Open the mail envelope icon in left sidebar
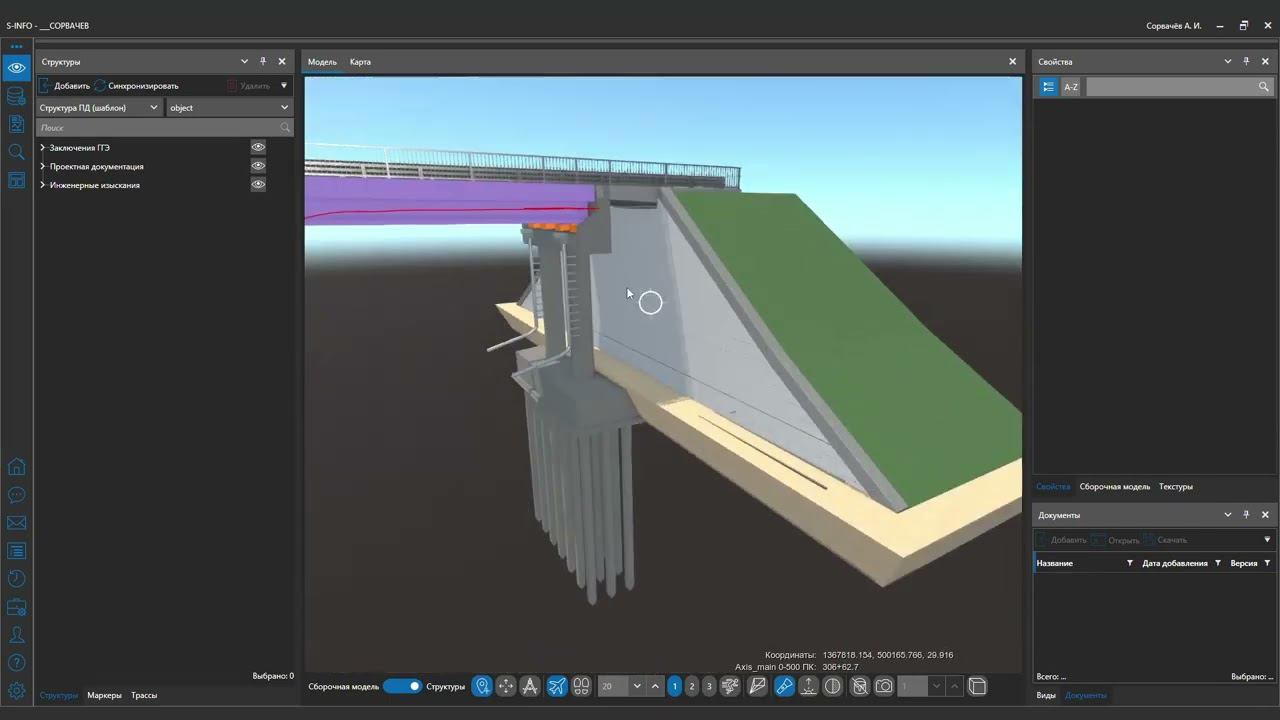1280x720 pixels. [x=16, y=523]
